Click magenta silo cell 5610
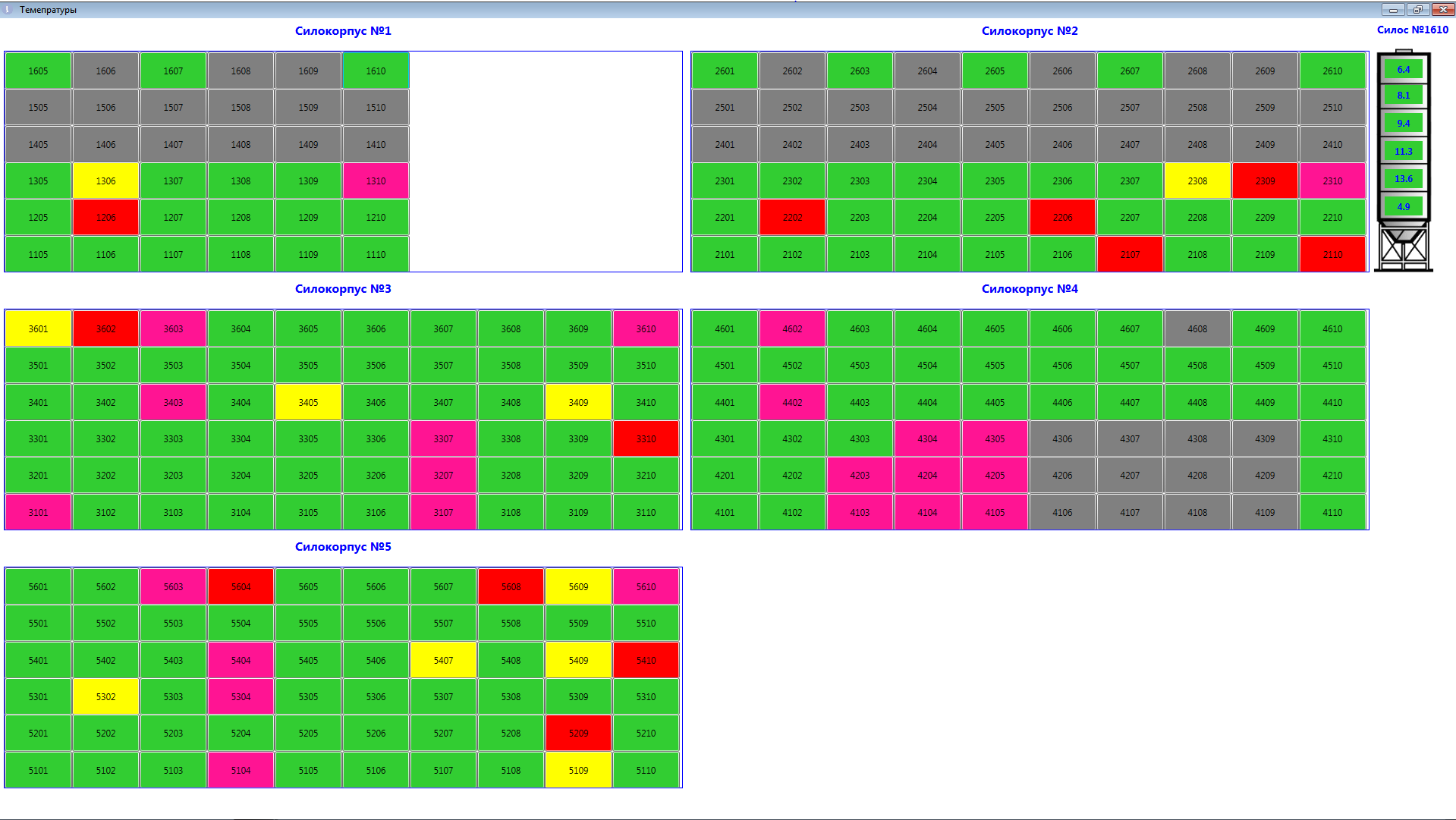Viewport: 1456px width, 820px height. coord(646,586)
